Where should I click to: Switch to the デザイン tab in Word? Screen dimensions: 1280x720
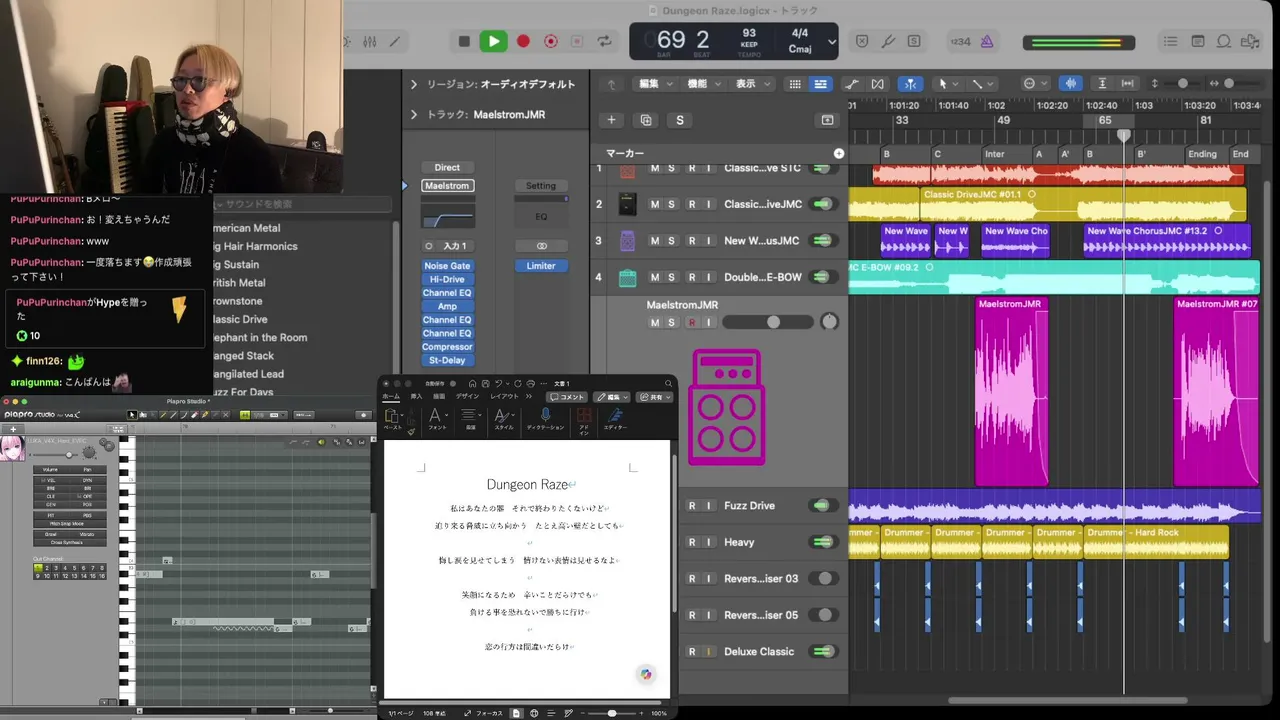pos(468,397)
